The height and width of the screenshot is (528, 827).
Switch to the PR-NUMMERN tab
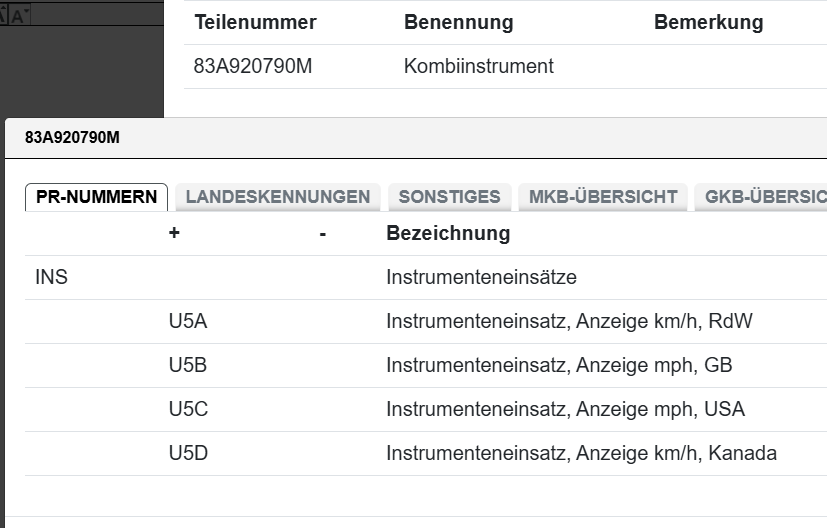[96, 197]
